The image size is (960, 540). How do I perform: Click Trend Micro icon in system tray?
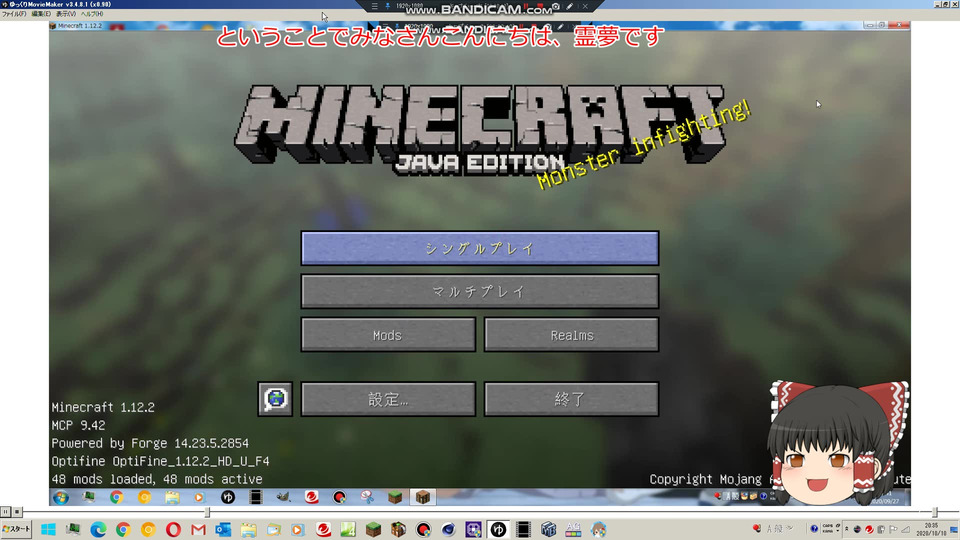(869, 529)
